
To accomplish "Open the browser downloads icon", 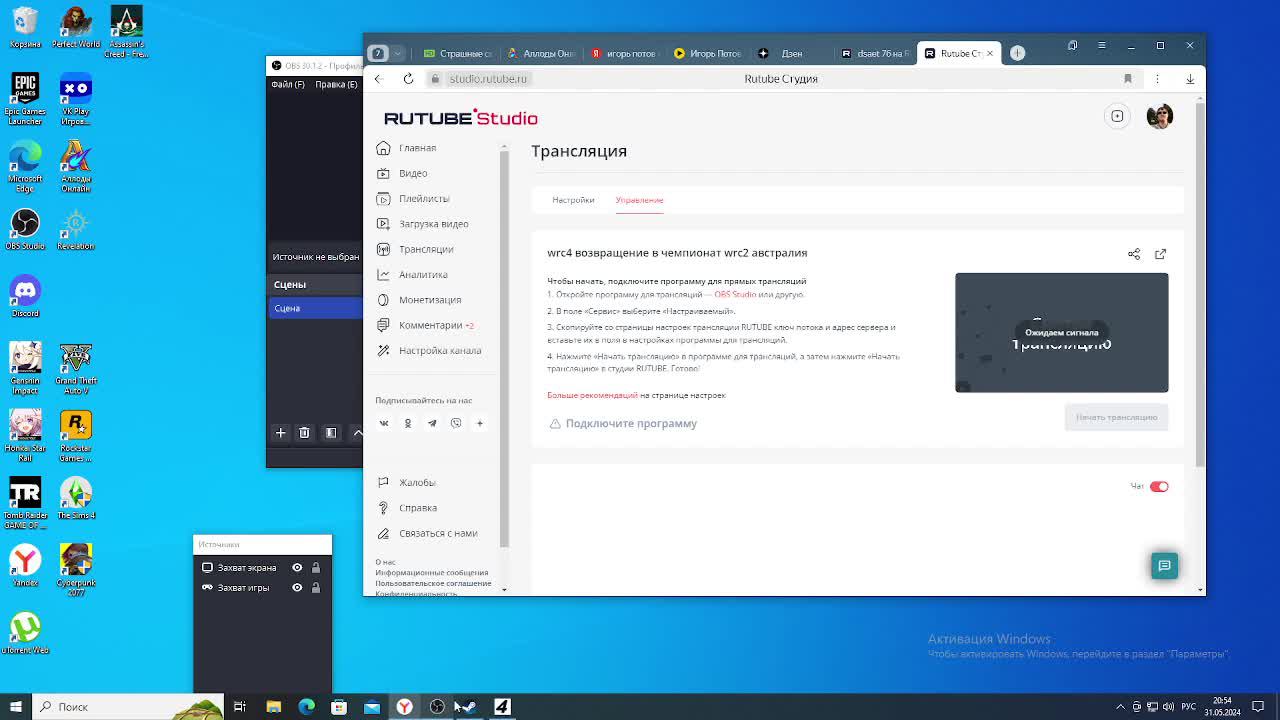I will (x=1190, y=79).
